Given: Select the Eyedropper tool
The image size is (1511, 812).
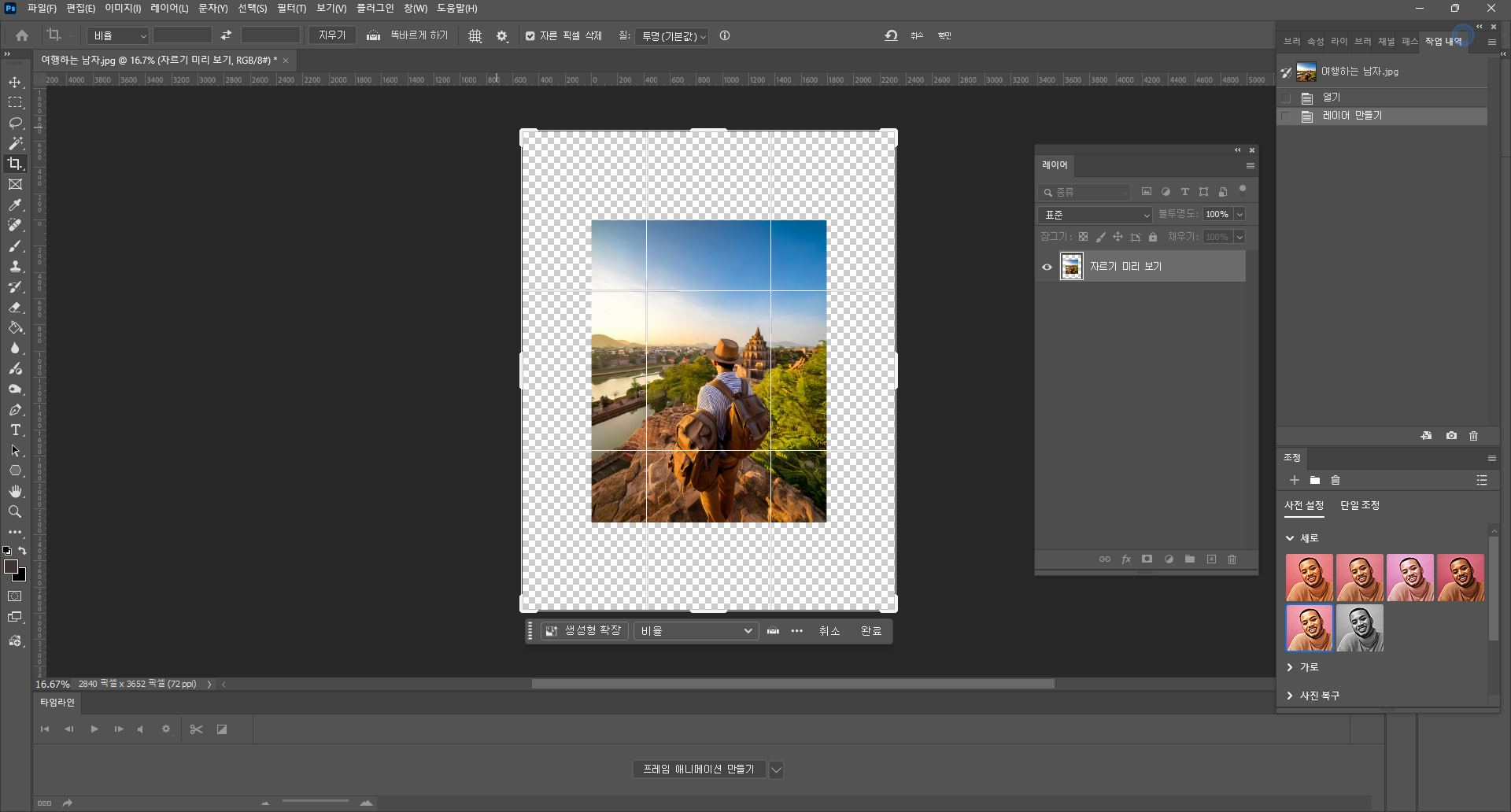Looking at the screenshot, I should tap(15, 205).
